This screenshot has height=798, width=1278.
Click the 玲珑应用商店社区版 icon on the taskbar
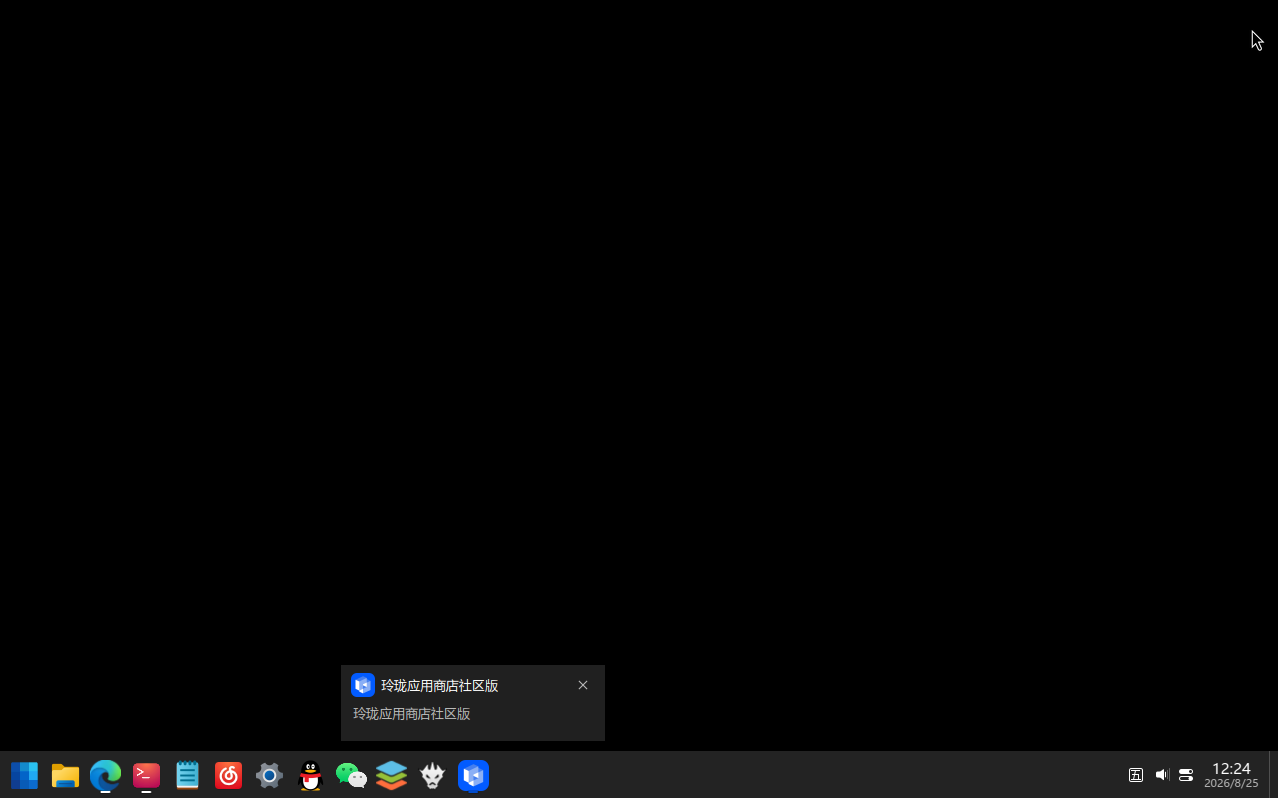click(x=473, y=775)
